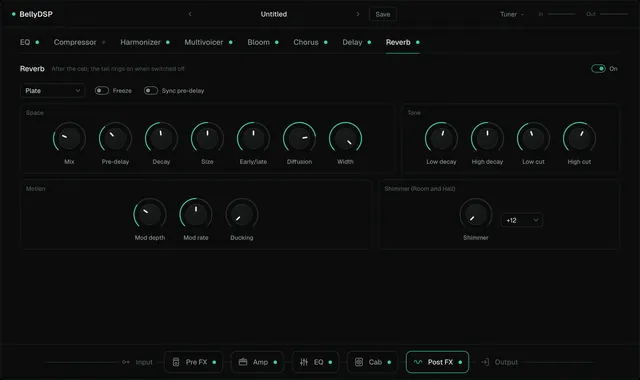Toggle the Bloom tab status dot
640x380 pixels.
click(x=277, y=42)
